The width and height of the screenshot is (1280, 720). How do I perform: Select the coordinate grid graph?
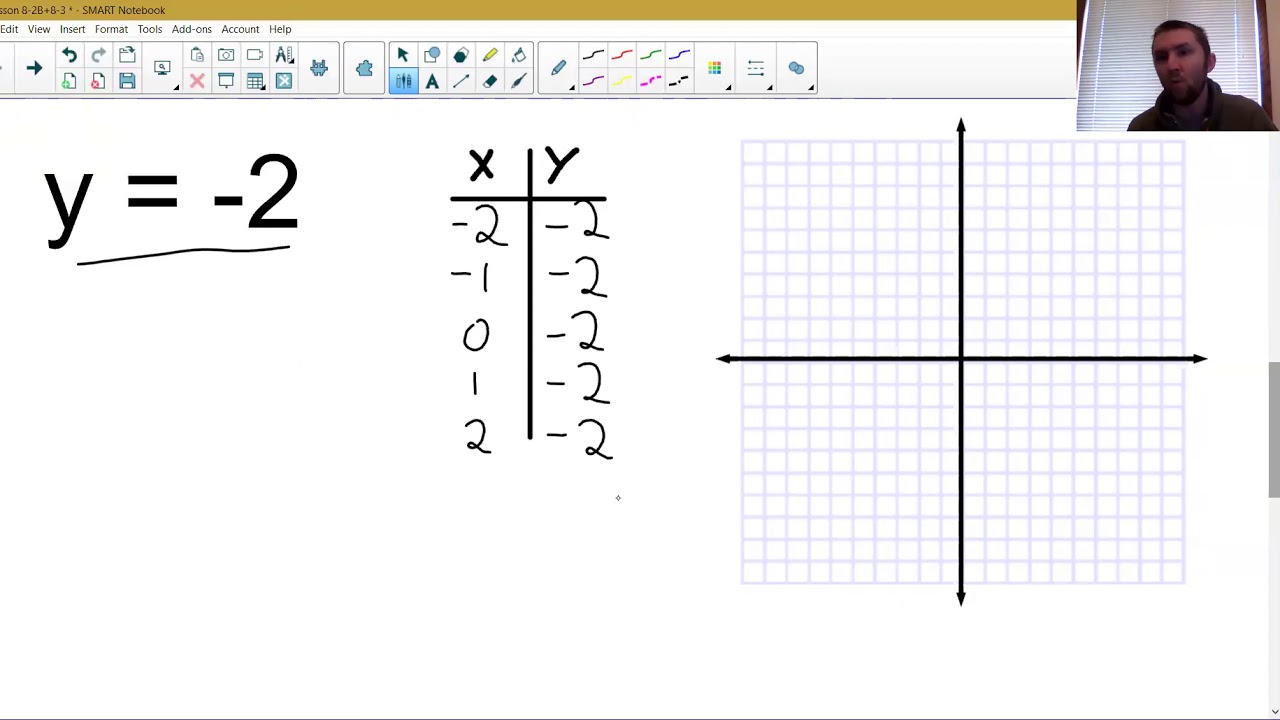[x=962, y=361]
